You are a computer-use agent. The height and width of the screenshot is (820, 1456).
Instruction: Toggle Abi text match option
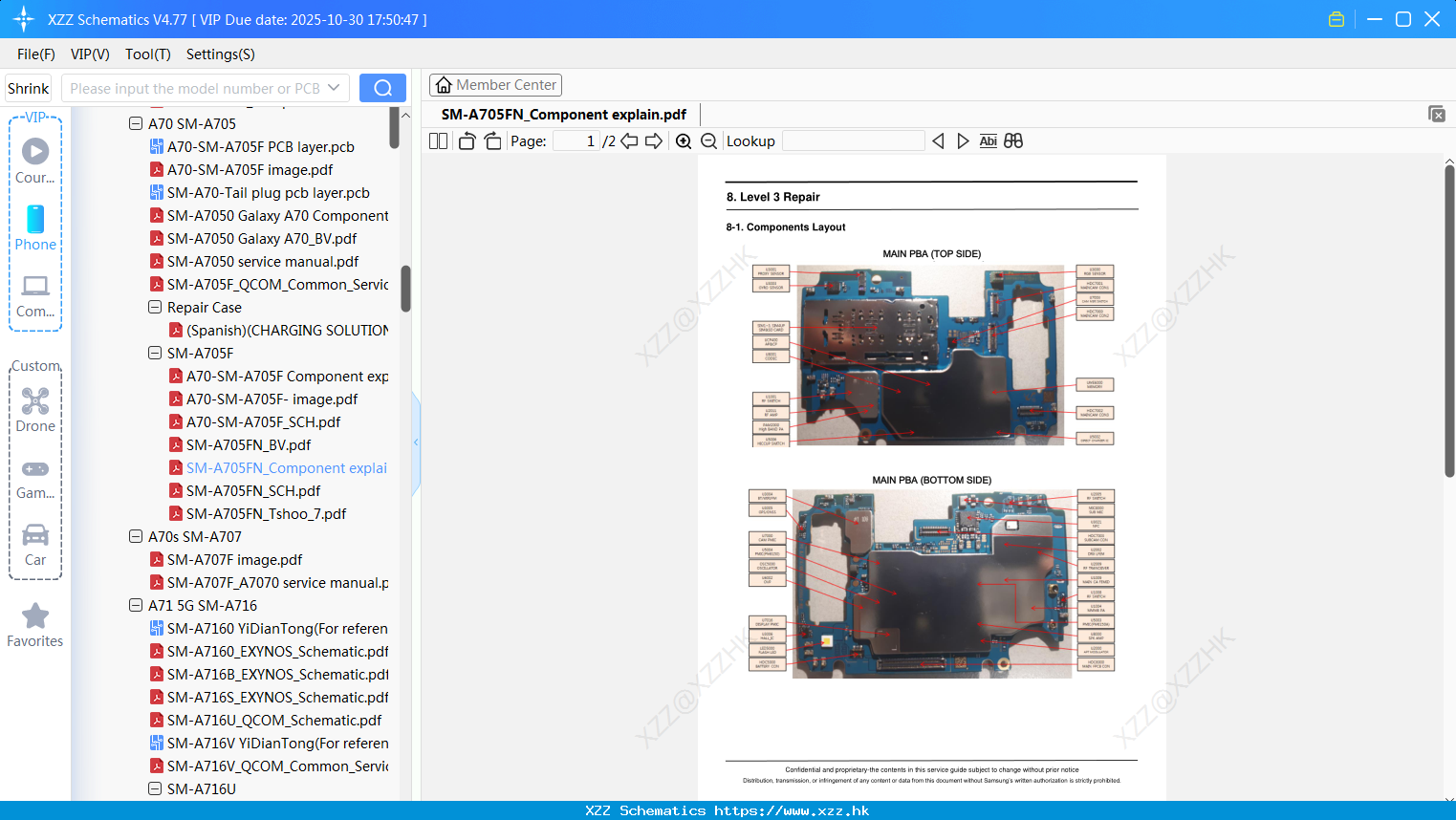coord(989,141)
